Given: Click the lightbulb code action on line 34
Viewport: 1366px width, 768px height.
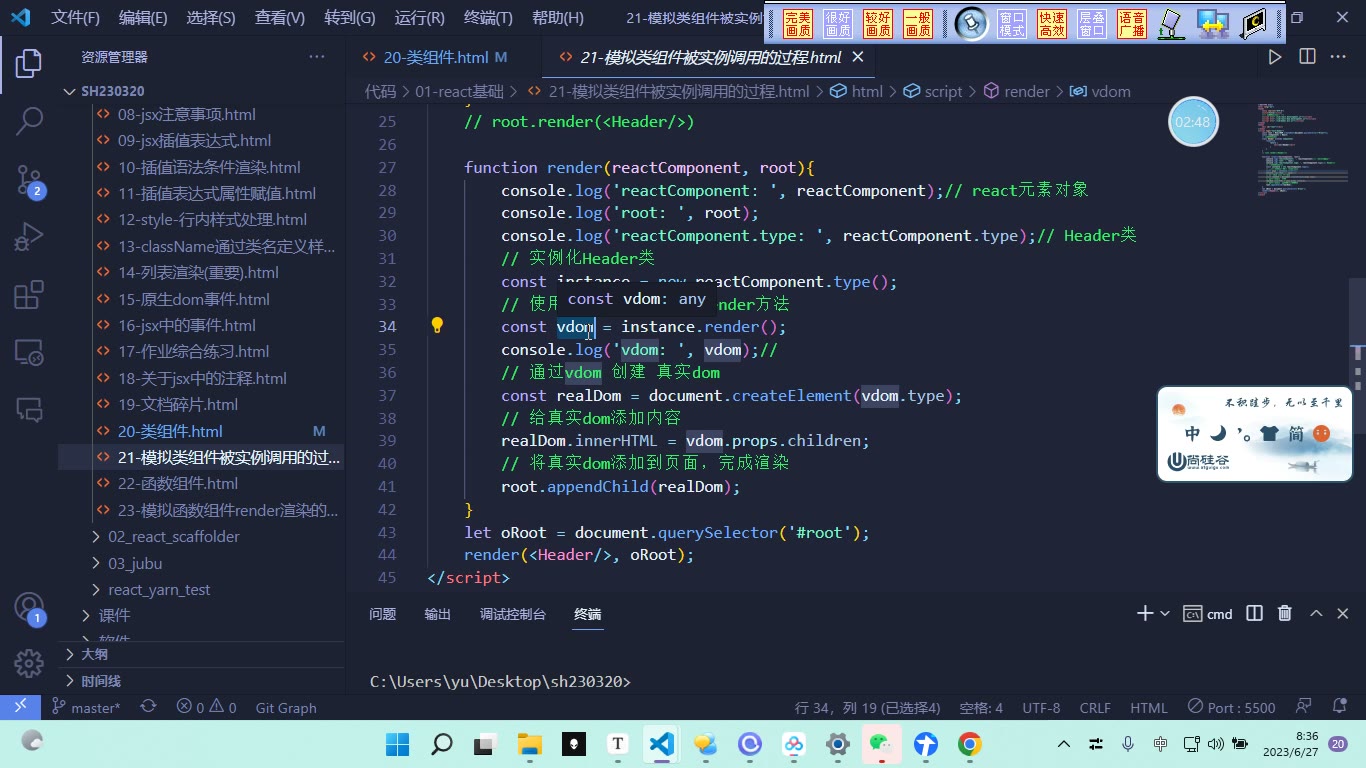Looking at the screenshot, I should (x=437, y=325).
